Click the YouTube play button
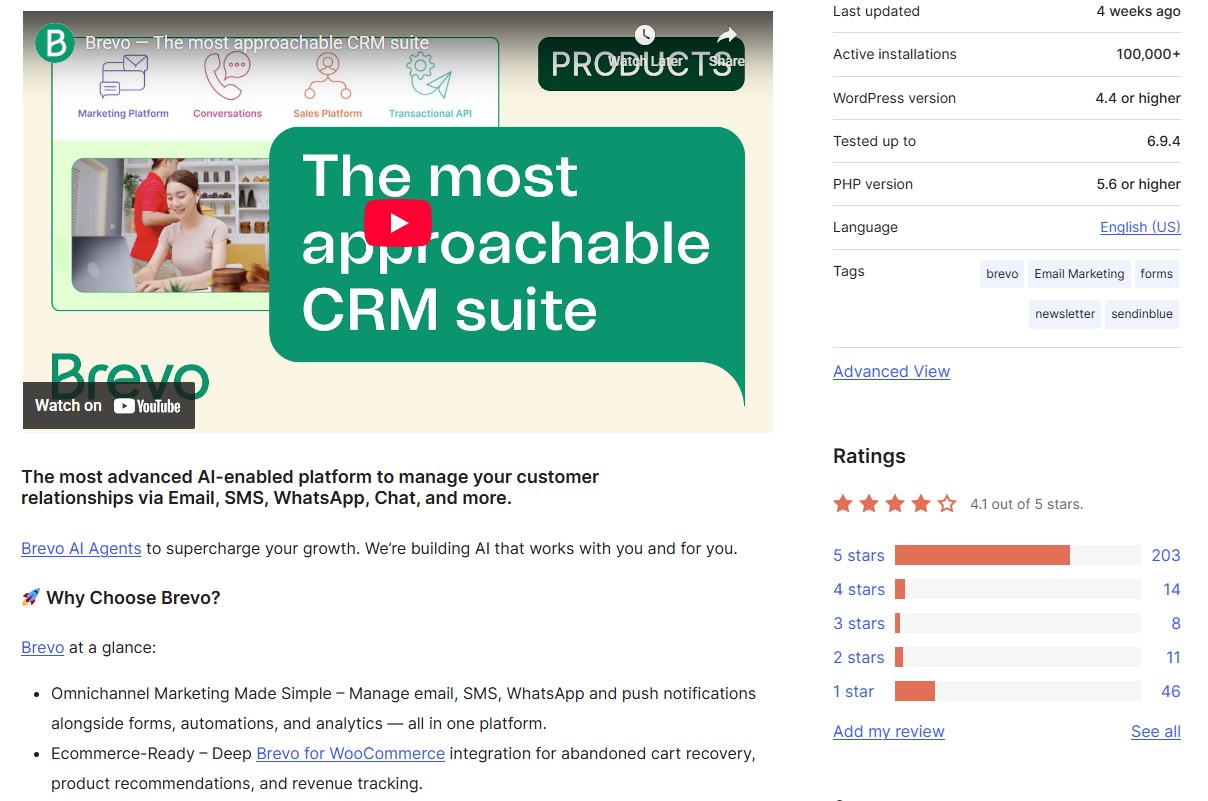Image resolution: width=1208 pixels, height=801 pixels. click(x=398, y=224)
